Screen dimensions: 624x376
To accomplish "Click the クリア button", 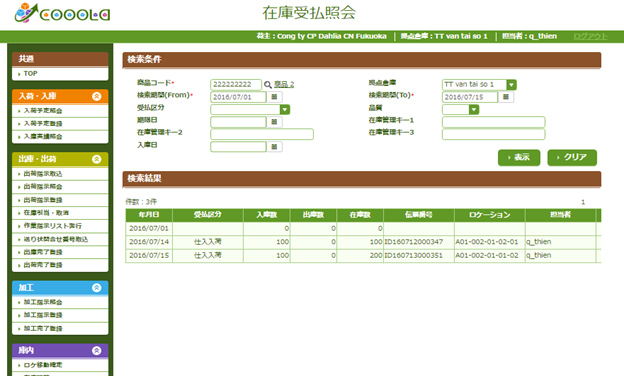I will (572, 158).
